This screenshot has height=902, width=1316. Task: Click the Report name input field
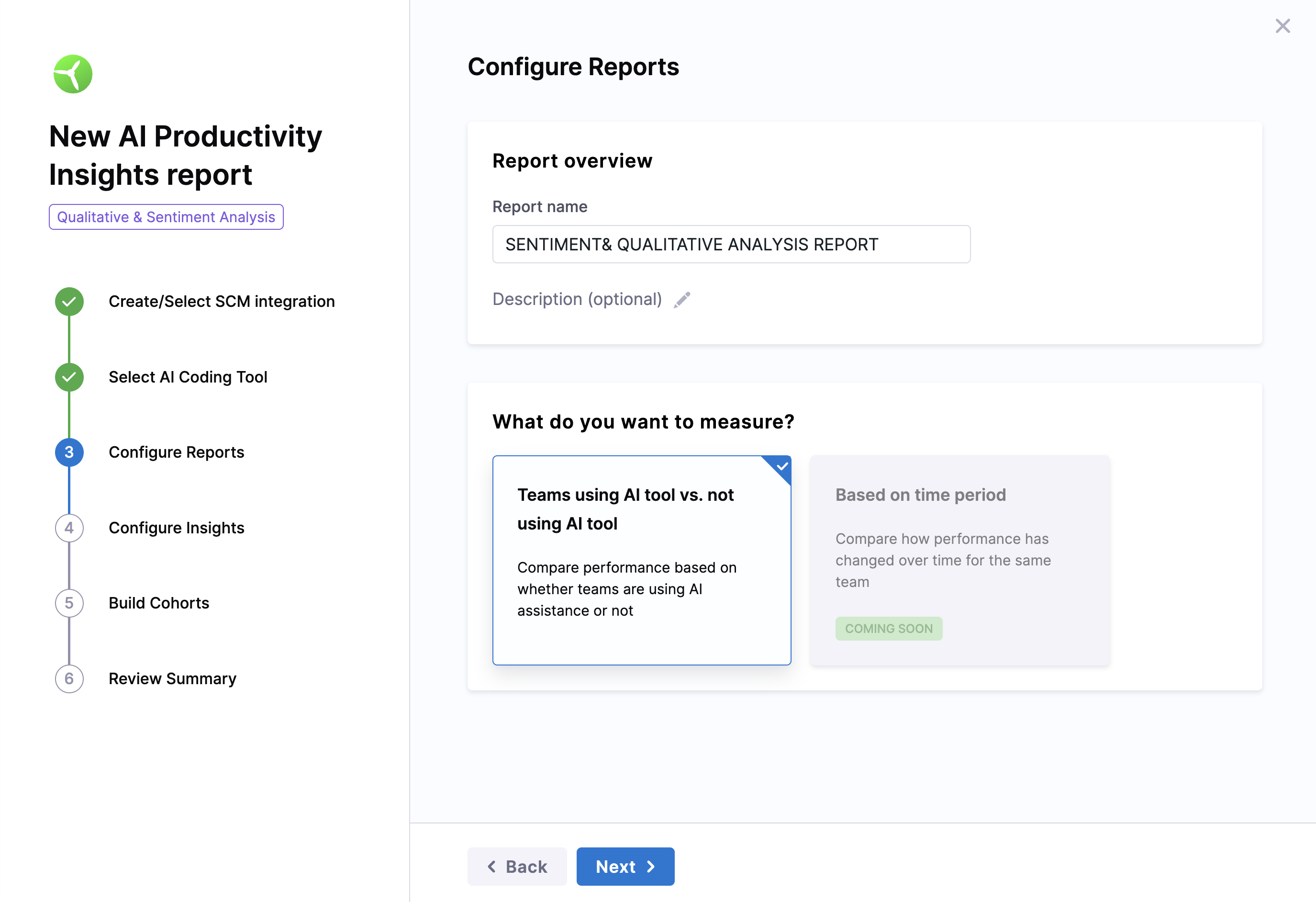coord(731,244)
